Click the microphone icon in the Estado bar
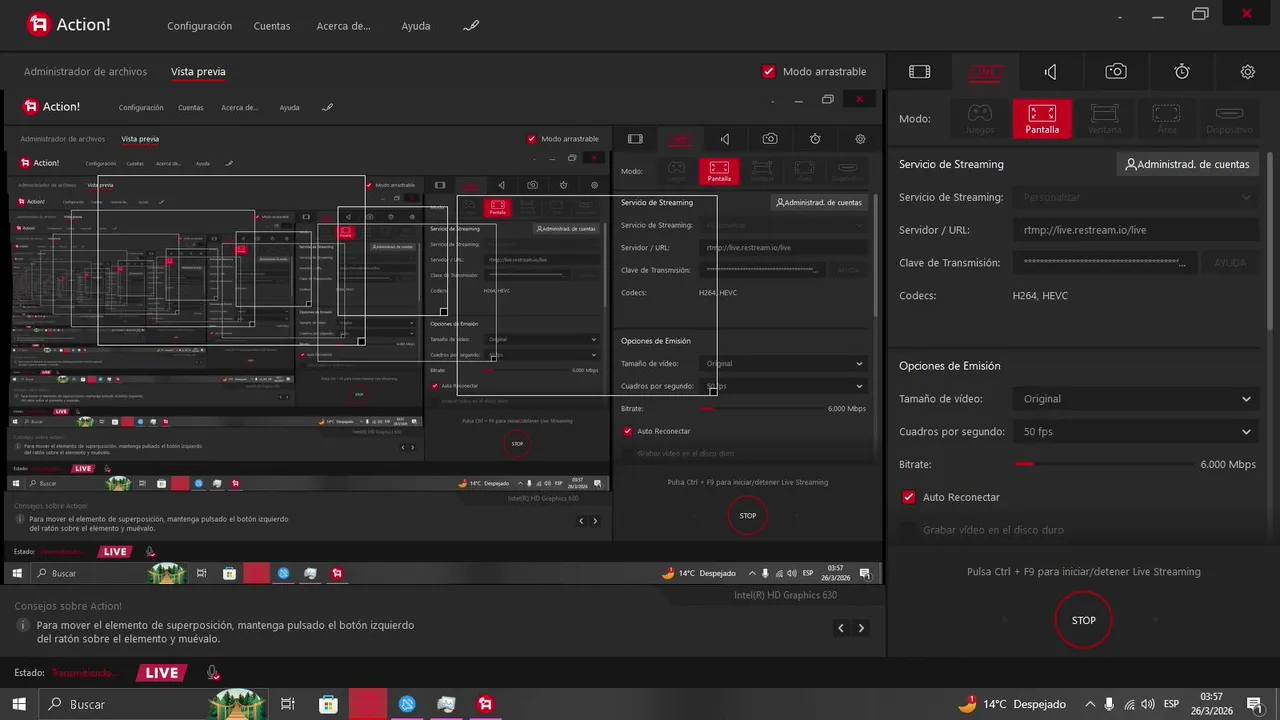The height and width of the screenshot is (720, 1280). tap(213, 673)
